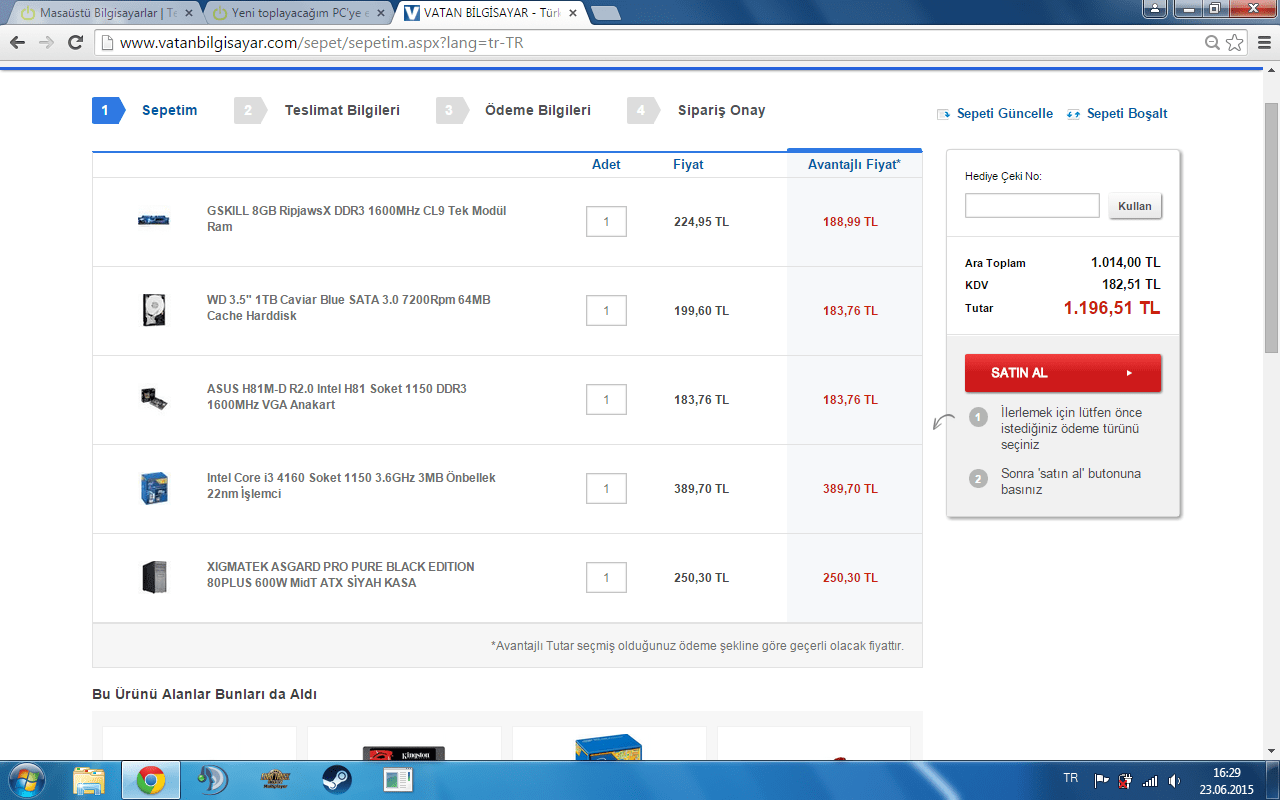The height and width of the screenshot is (800, 1280).
Task: Click the network signal tray icon
Action: click(x=1150, y=780)
